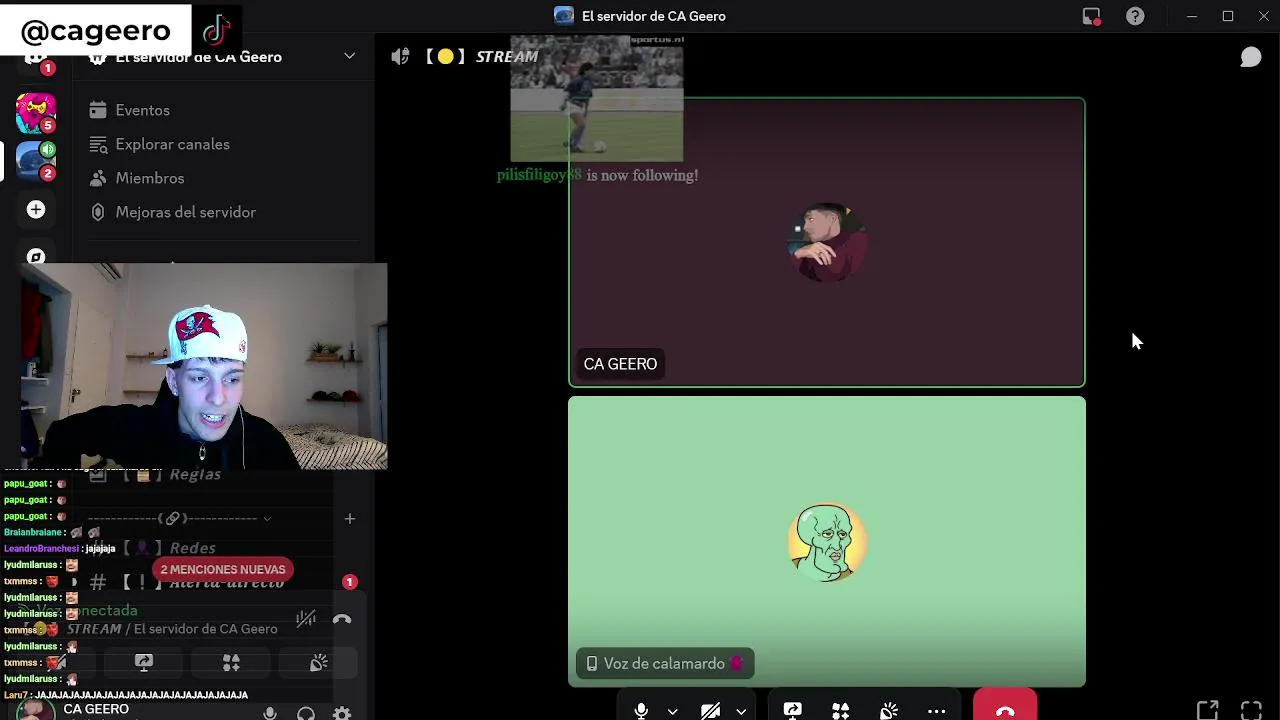Click the speaker icon beside STREAM title
This screenshot has width=1280, height=720.
click(400, 56)
